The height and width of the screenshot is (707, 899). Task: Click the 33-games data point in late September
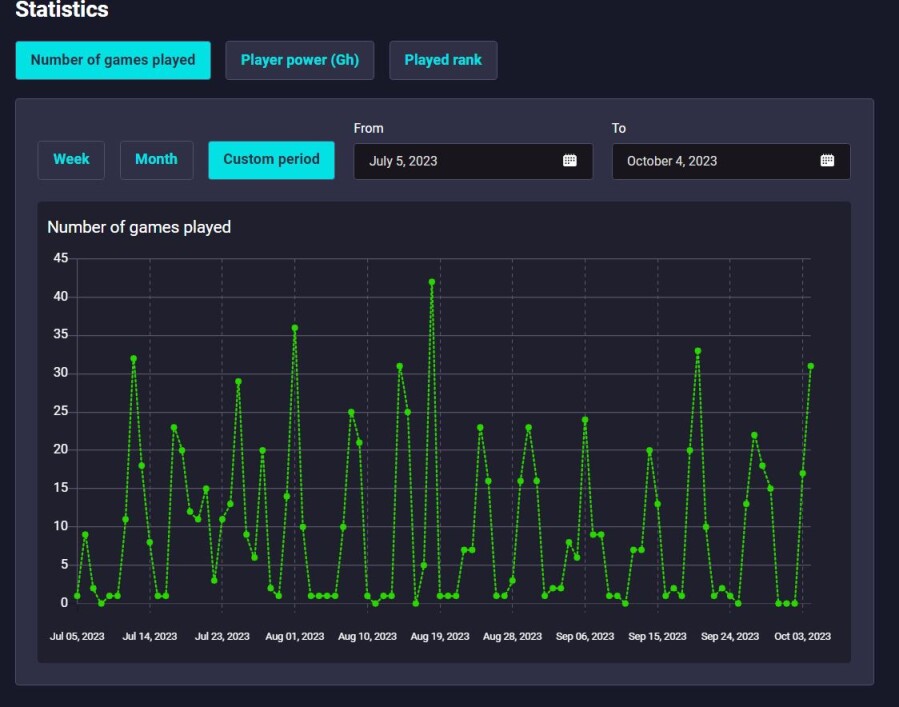pos(698,351)
